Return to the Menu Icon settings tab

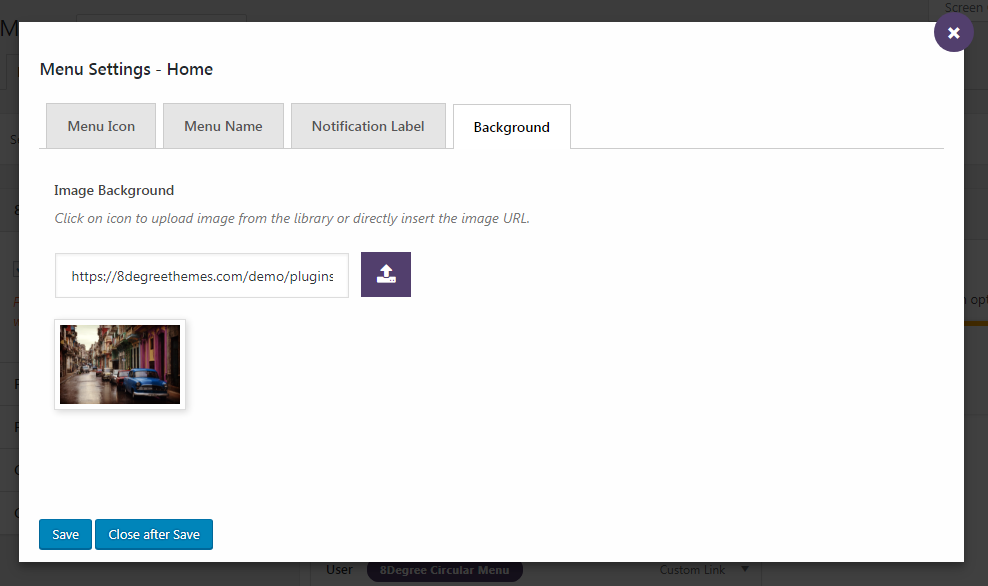[x=100, y=125]
